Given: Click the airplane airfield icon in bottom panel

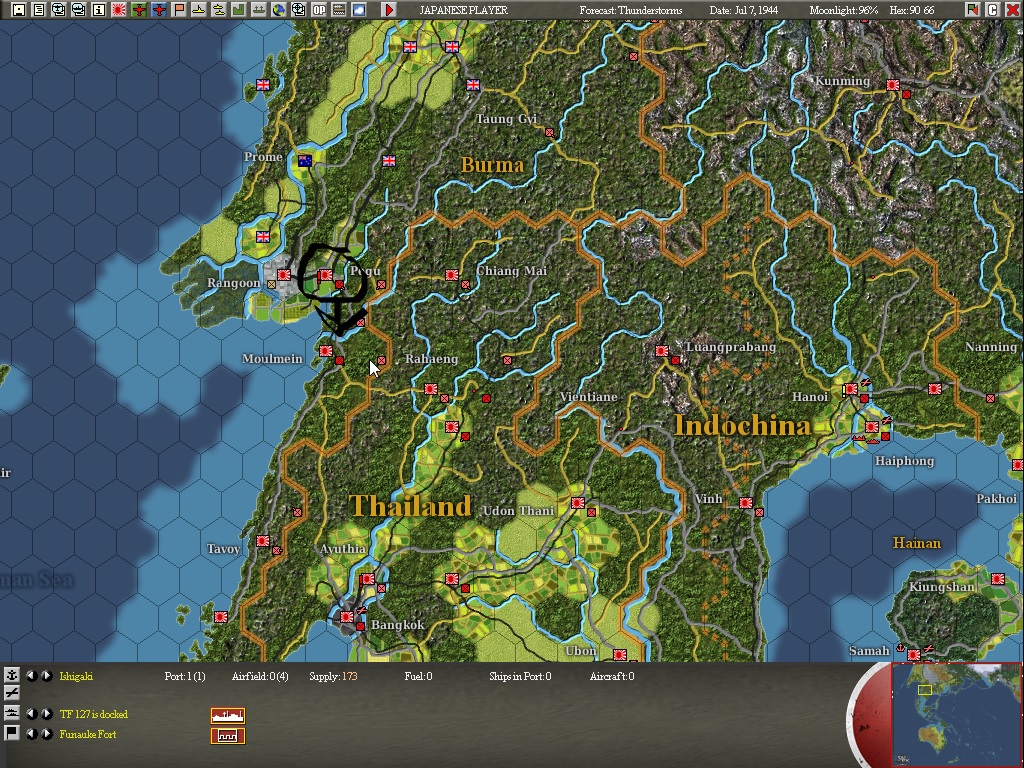Looking at the screenshot, I should [x=11, y=693].
